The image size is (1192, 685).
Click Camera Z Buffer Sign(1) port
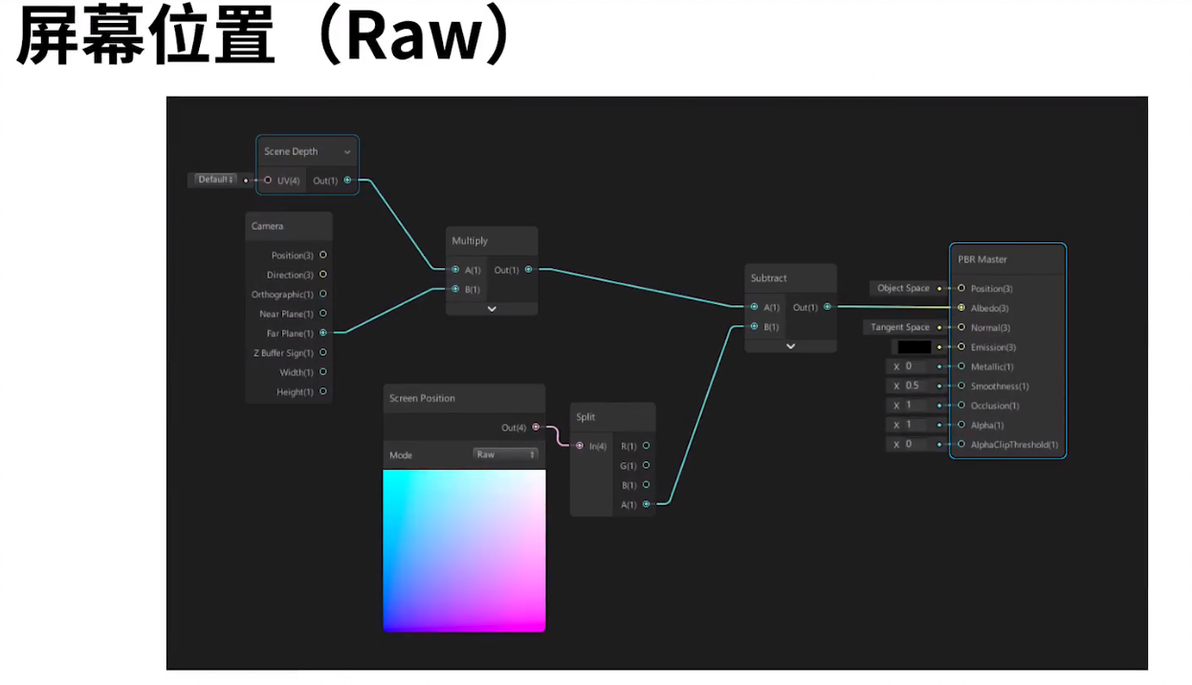tap(323, 353)
